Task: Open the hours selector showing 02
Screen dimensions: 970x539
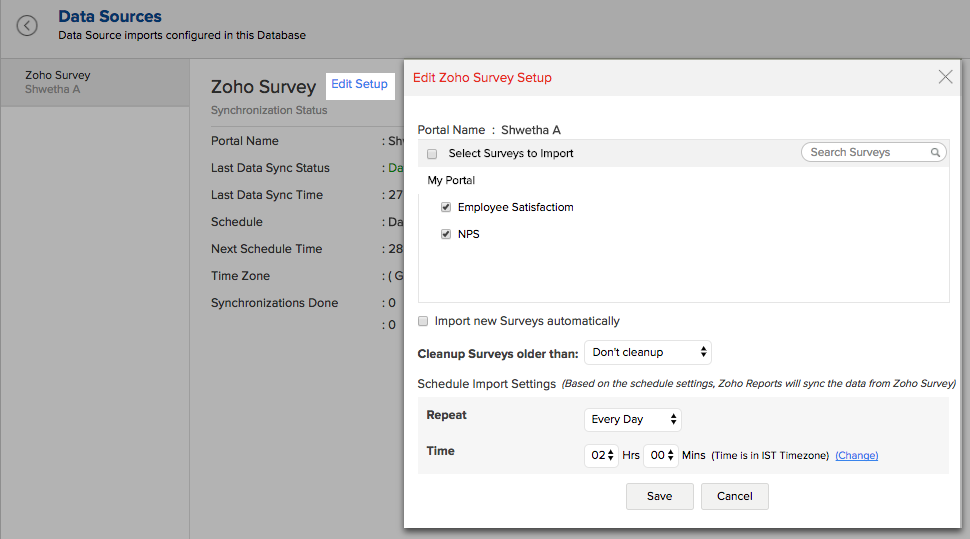Action: [x=601, y=455]
